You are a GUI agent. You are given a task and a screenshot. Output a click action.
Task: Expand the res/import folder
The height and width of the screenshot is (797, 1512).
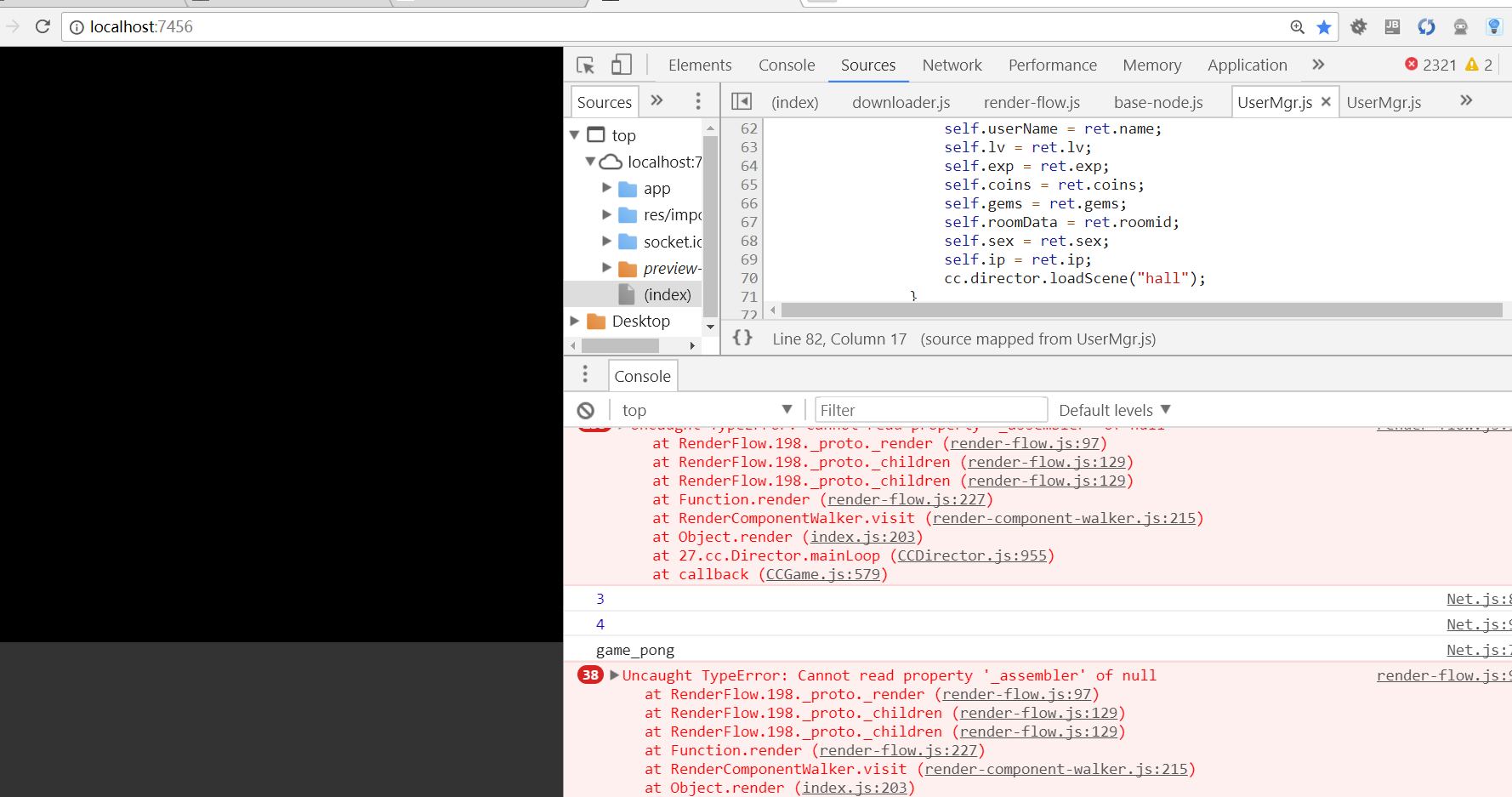pos(606,214)
